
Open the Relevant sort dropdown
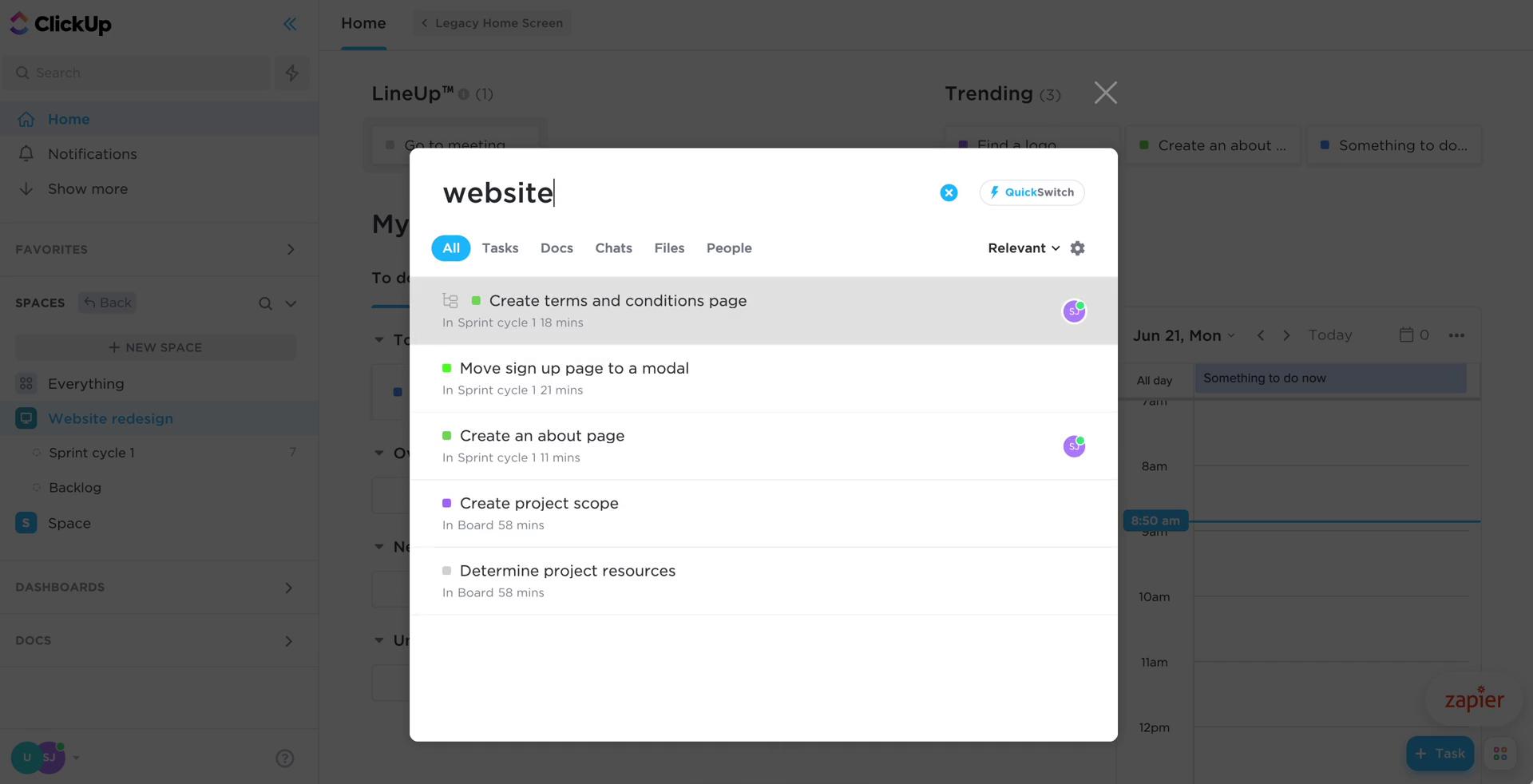[x=1024, y=248]
